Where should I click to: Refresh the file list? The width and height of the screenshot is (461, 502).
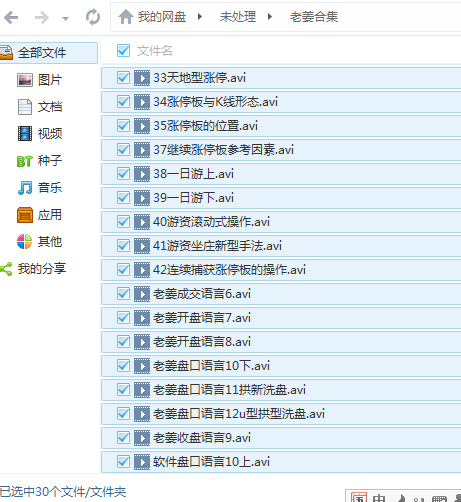click(93, 17)
